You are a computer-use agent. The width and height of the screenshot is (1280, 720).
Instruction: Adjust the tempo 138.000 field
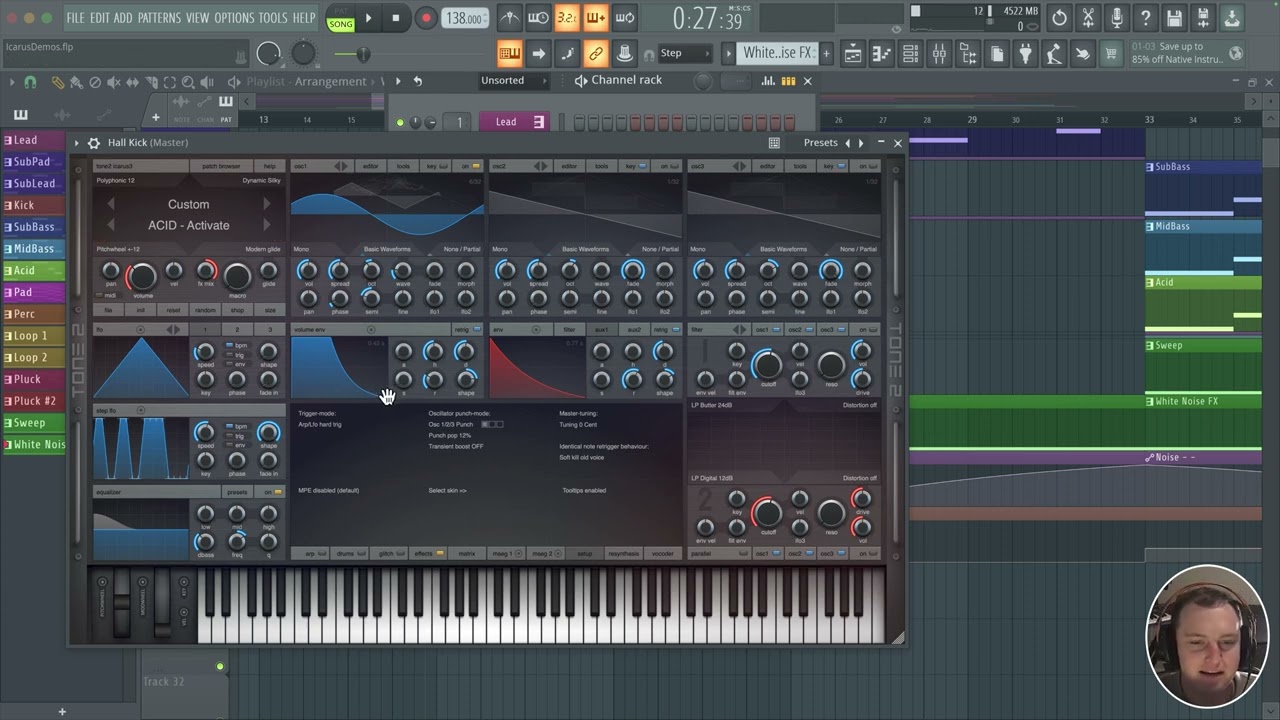(x=465, y=18)
